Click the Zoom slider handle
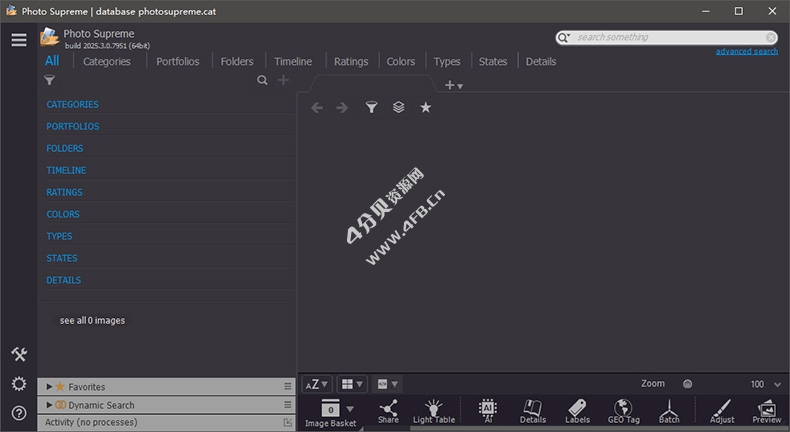The width and height of the screenshot is (790, 432). click(x=687, y=384)
